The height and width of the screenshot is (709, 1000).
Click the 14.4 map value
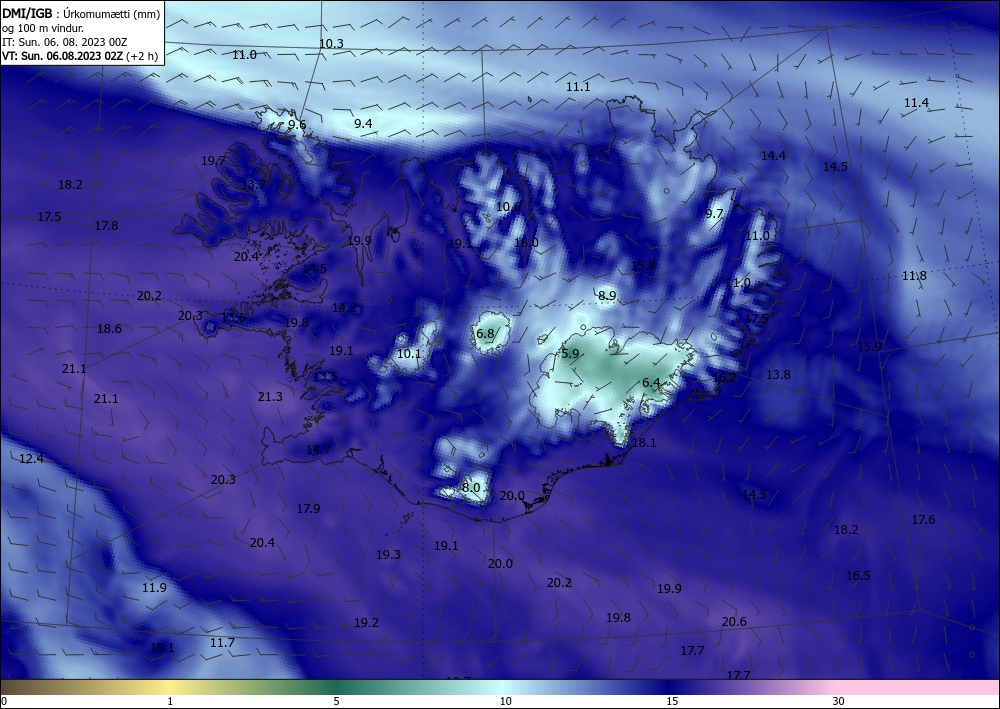[x=773, y=155]
